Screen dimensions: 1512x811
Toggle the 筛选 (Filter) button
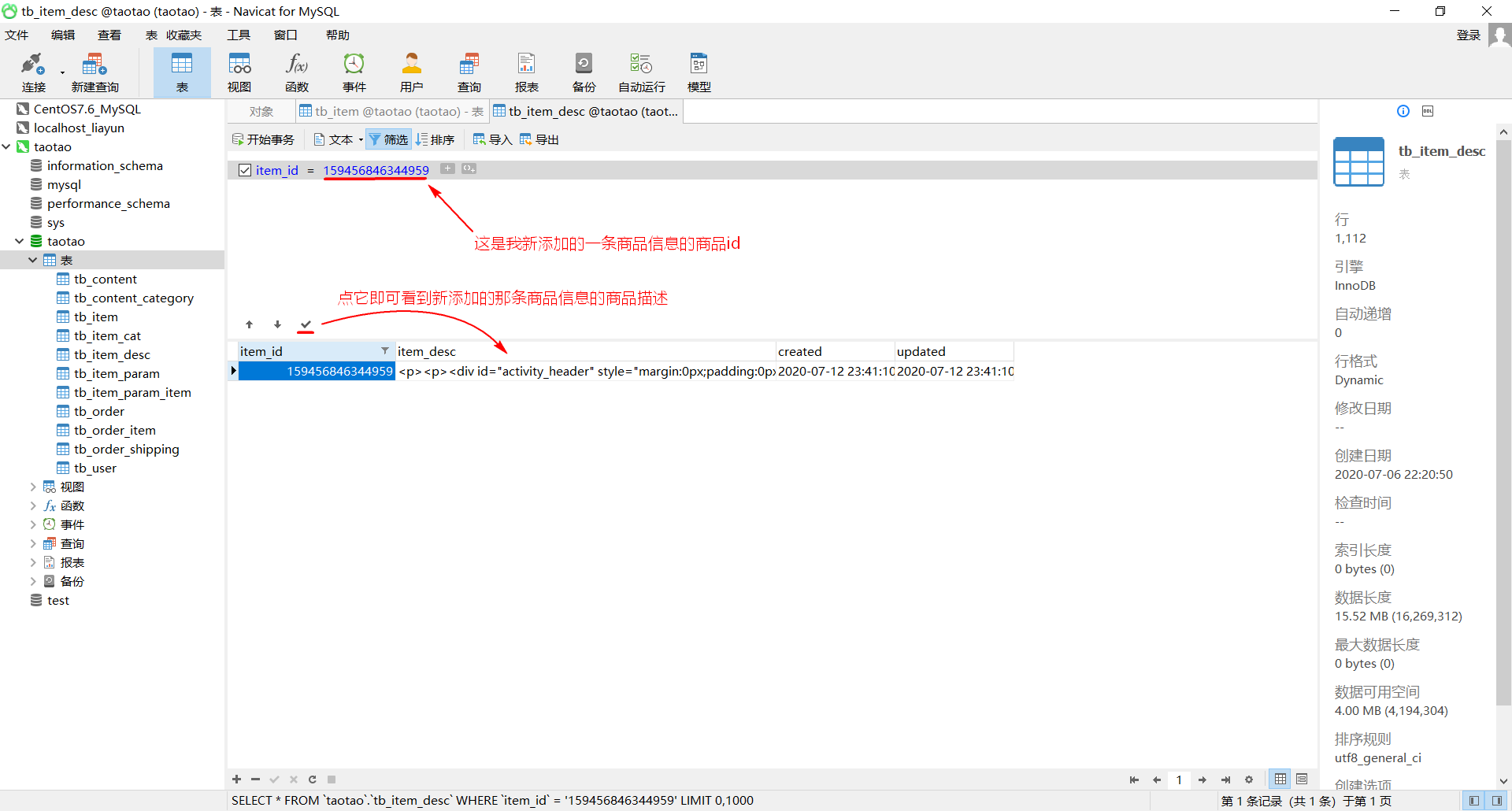pyautogui.click(x=388, y=139)
